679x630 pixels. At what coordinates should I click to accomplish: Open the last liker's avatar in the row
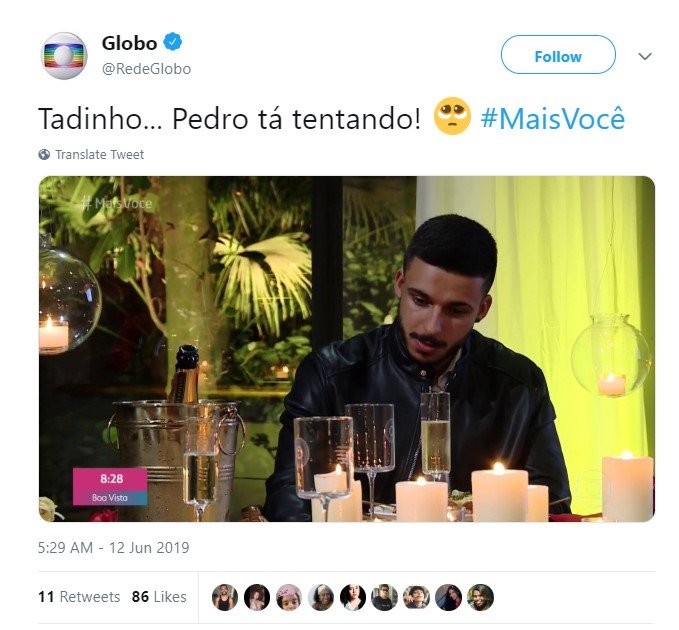(x=481, y=597)
